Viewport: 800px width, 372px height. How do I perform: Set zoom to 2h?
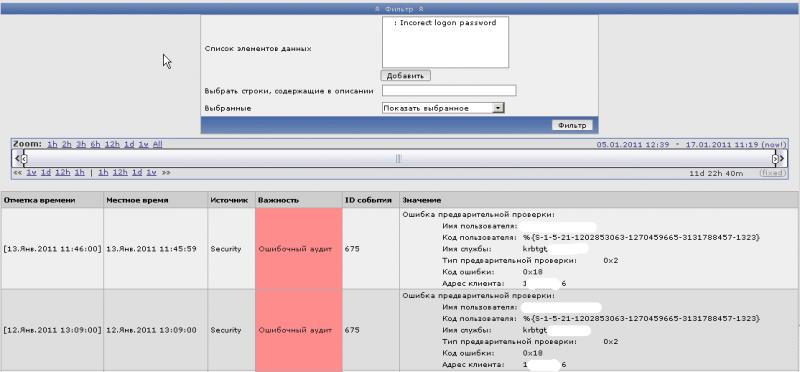tap(67, 144)
